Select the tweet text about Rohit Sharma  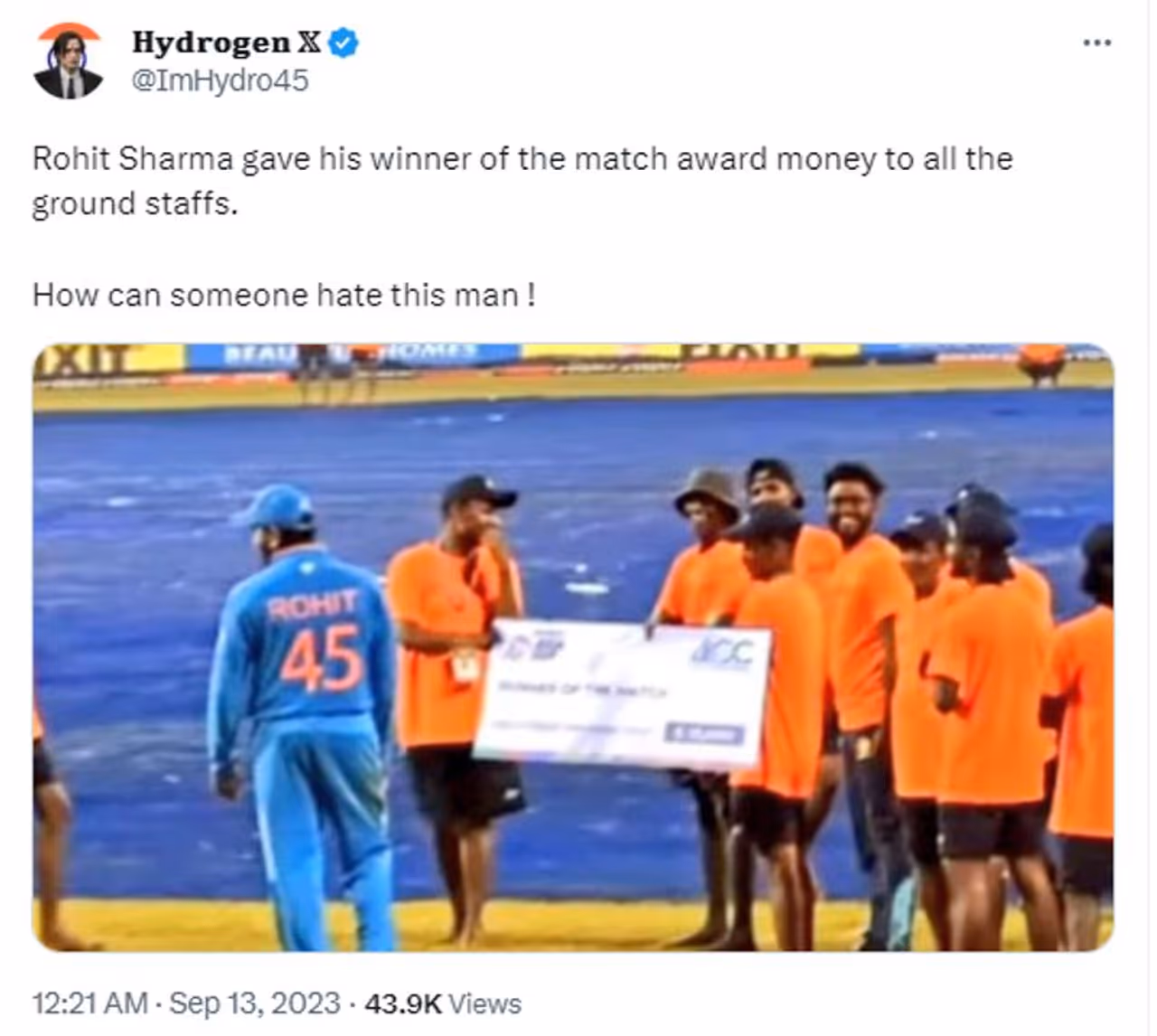(522, 181)
